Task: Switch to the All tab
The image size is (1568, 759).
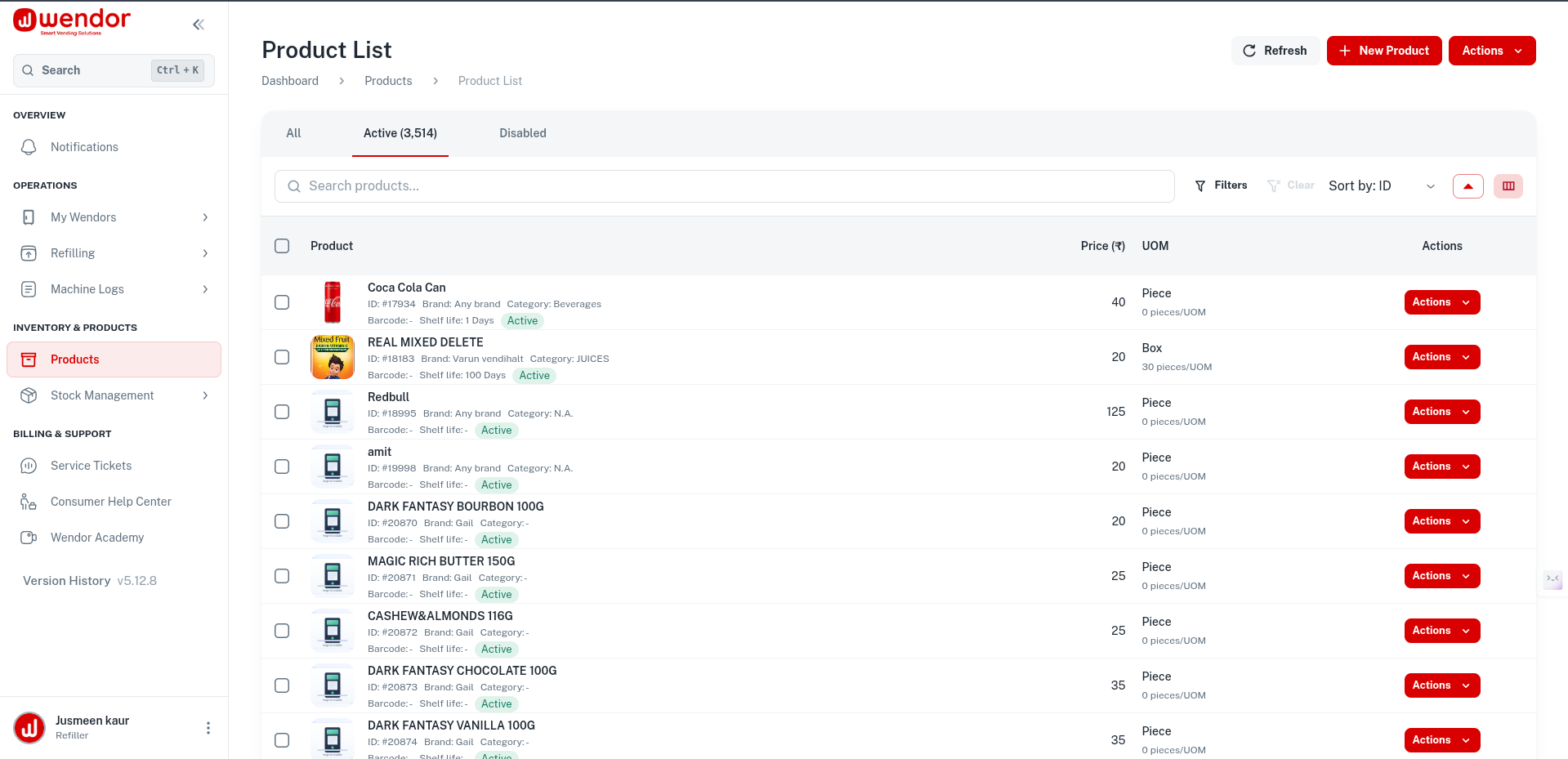Action: point(293,133)
